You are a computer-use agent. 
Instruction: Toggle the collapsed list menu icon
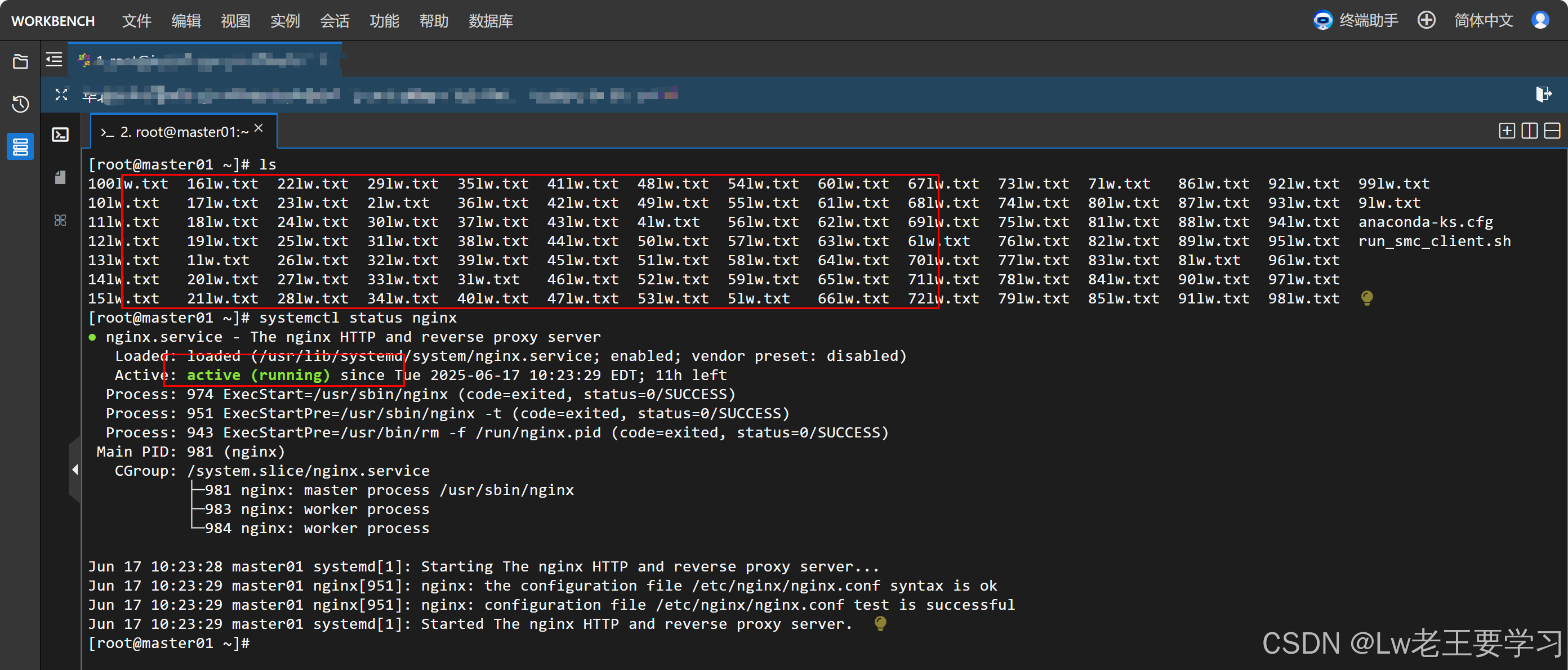coord(54,59)
